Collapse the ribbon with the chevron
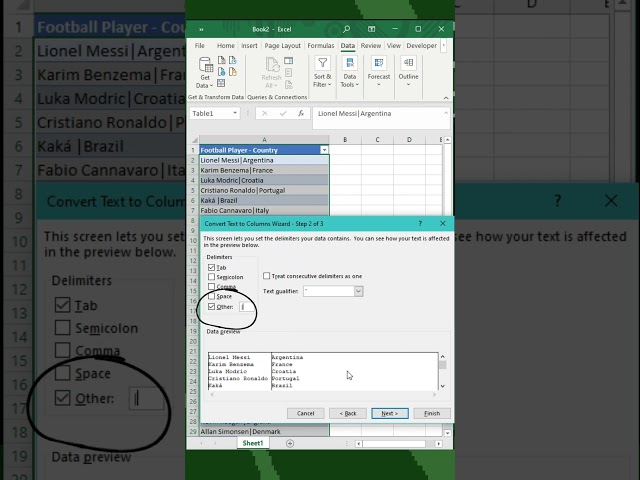The height and width of the screenshot is (480, 640). pyautogui.click(x=446, y=98)
